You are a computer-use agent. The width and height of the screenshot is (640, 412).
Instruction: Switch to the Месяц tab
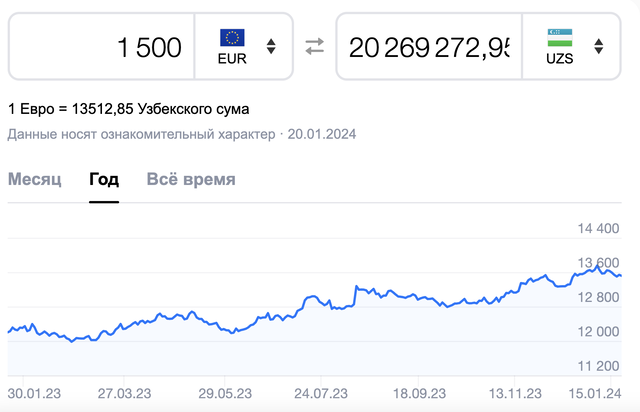point(35,179)
